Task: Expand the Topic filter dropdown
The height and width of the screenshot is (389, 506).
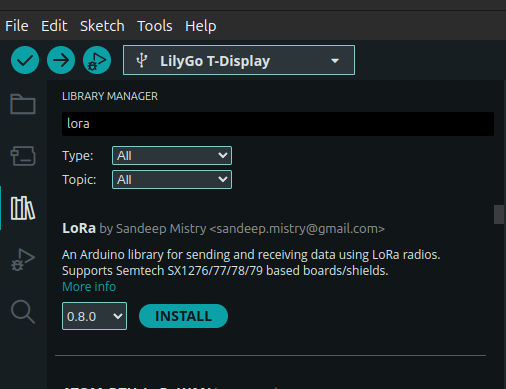Action: [x=172, y=180]
